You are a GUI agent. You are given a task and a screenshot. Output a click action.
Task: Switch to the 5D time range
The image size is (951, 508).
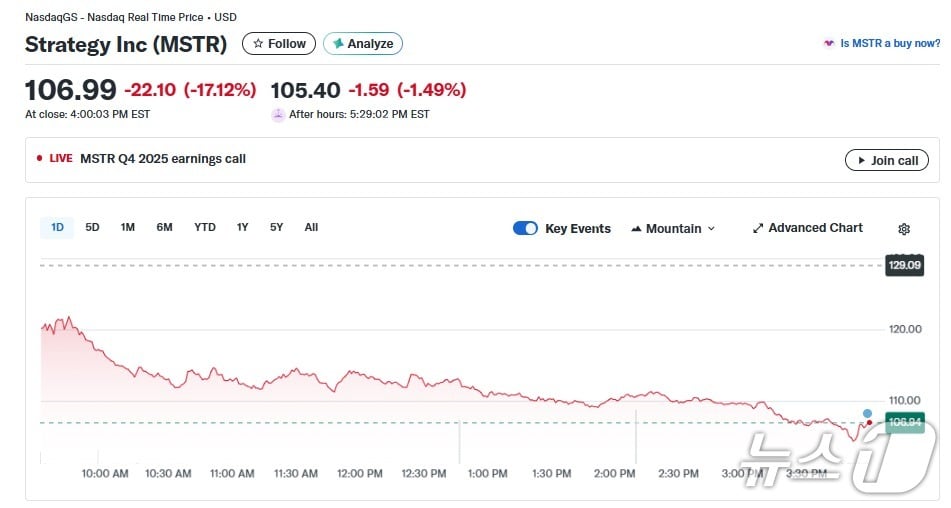click(x=92, y=227)
